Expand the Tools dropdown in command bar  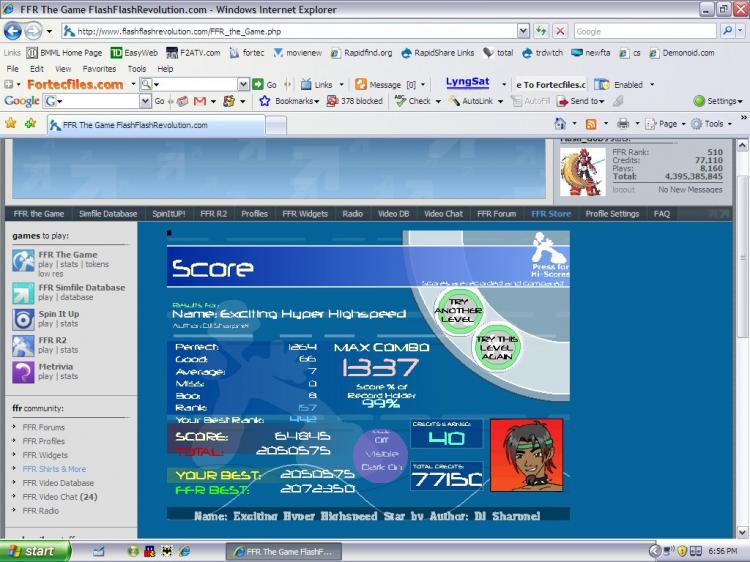[712, 124]
